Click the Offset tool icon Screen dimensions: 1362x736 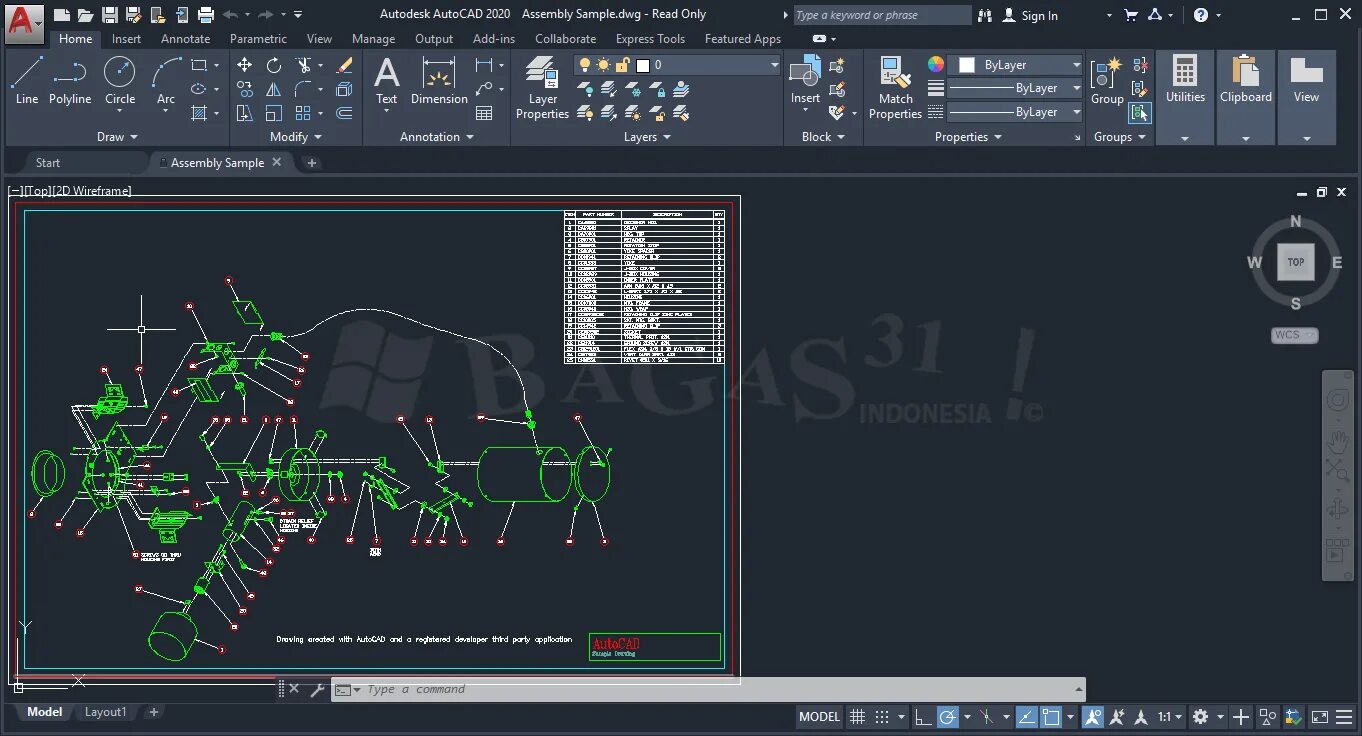[345, 113]
